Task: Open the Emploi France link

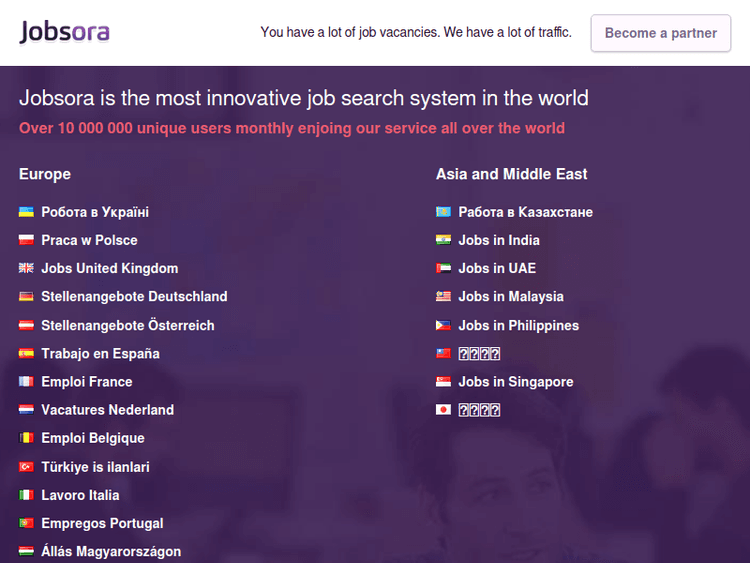Action: point(87,382)
